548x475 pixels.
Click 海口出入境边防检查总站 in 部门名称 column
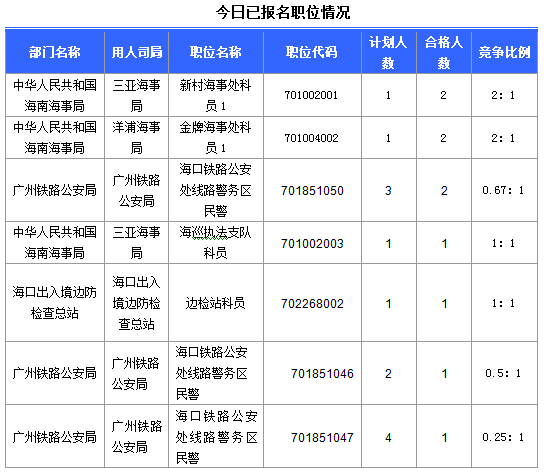point(55,303)
